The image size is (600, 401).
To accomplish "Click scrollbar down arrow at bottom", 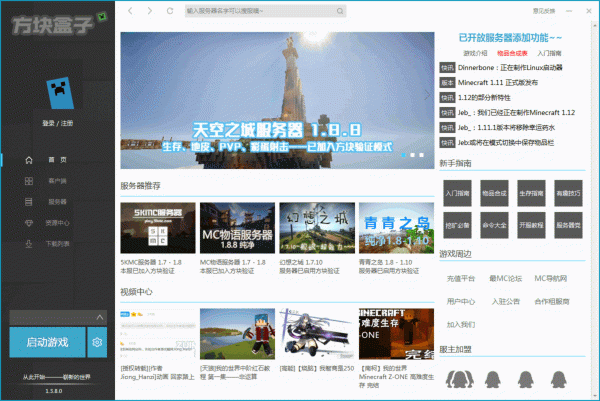I will pyautogui.click(x=595, y=395).
